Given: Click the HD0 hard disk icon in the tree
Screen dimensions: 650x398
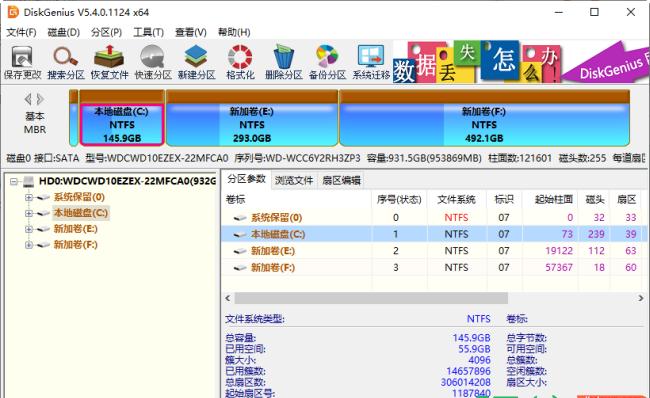Looking at the screenshot, I should (29, 181).
